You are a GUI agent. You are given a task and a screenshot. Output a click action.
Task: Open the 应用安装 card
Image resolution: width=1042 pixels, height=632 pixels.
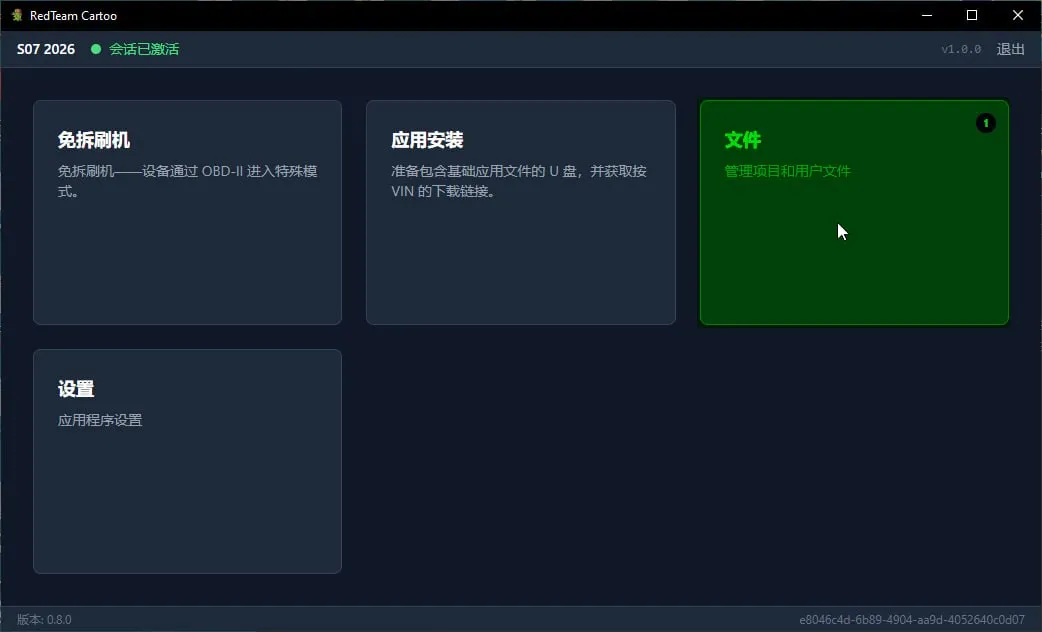[521, 213]
